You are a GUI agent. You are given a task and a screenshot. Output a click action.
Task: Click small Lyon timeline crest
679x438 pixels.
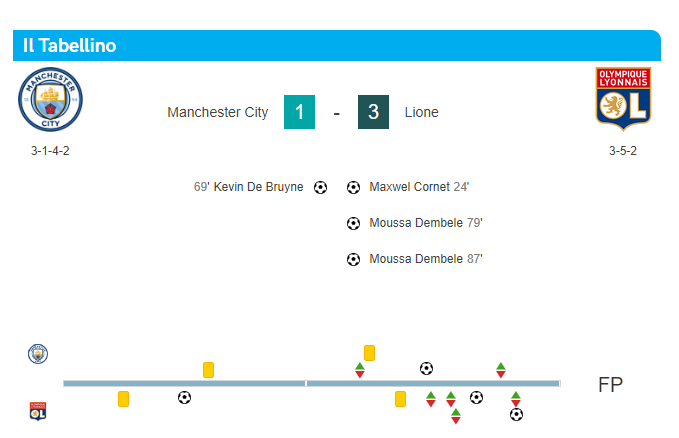pos(38,411)
